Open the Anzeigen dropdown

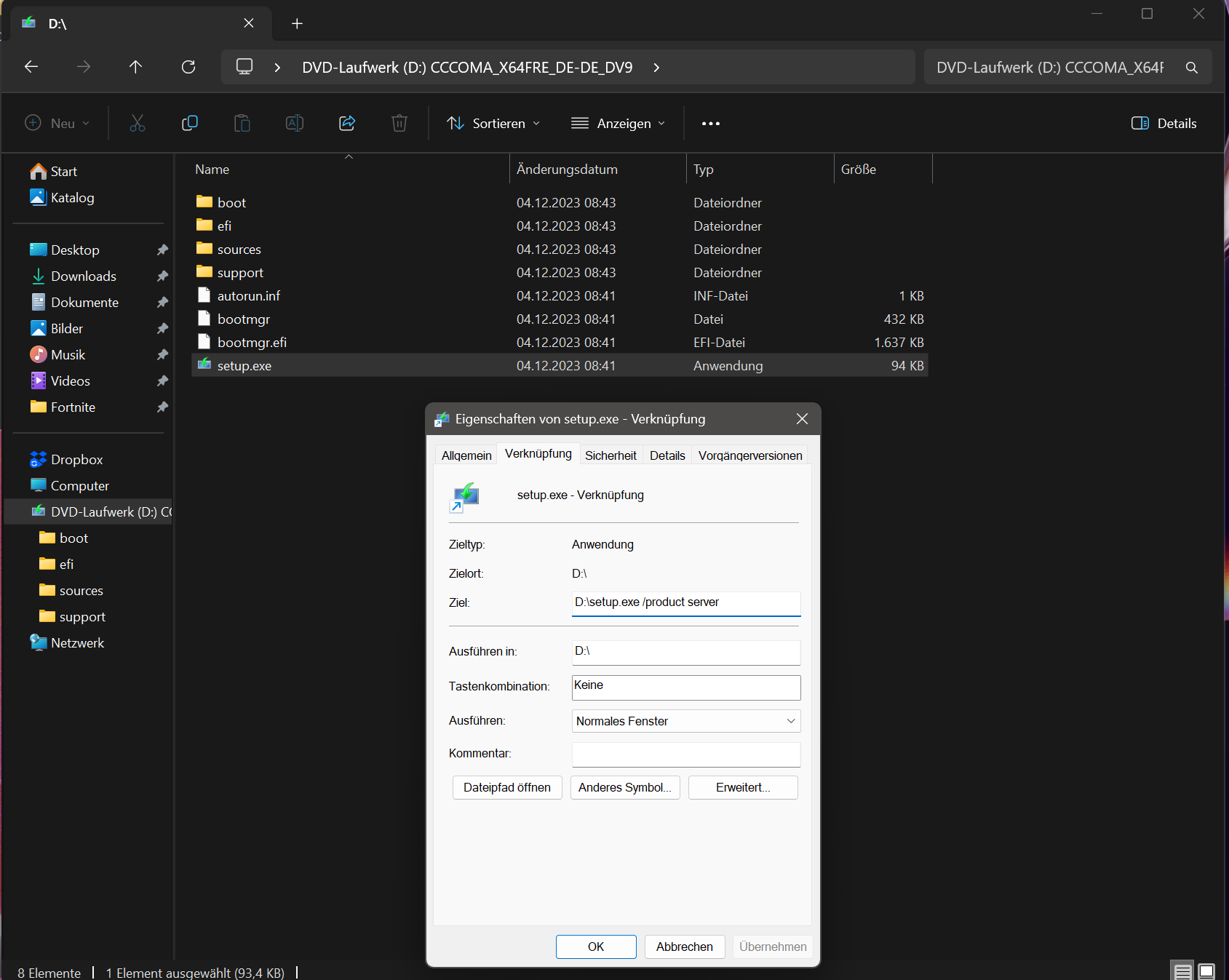pyautogui.click(x=619, y=123)
